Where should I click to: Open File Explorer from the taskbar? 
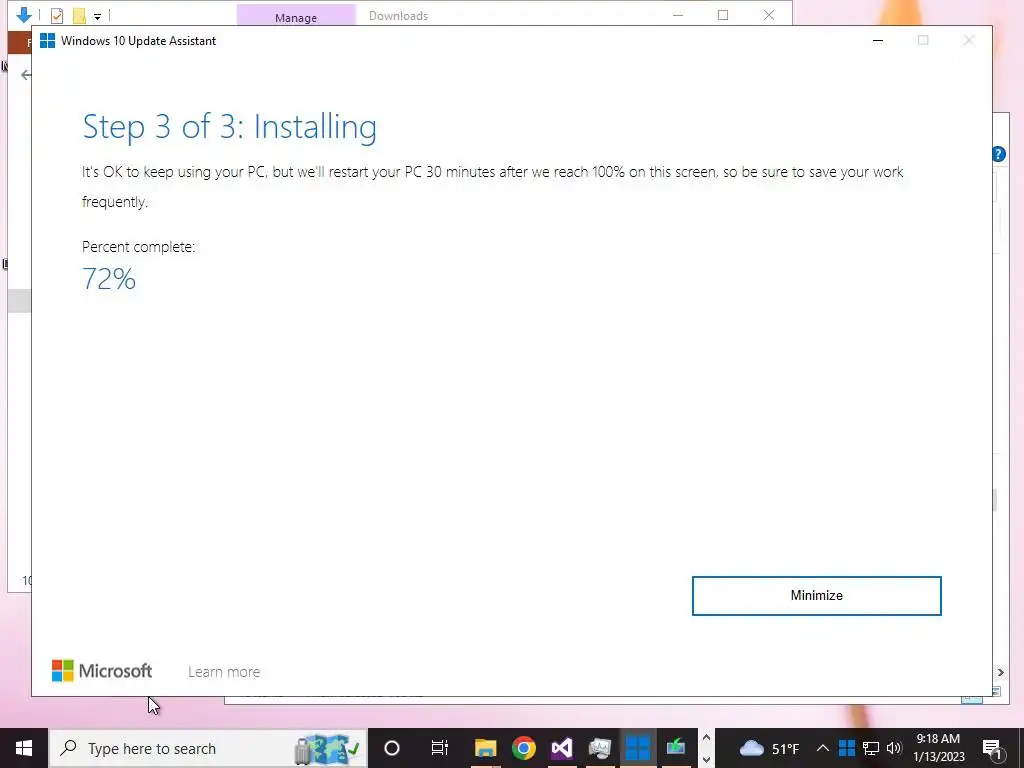[x=486, y=748]
